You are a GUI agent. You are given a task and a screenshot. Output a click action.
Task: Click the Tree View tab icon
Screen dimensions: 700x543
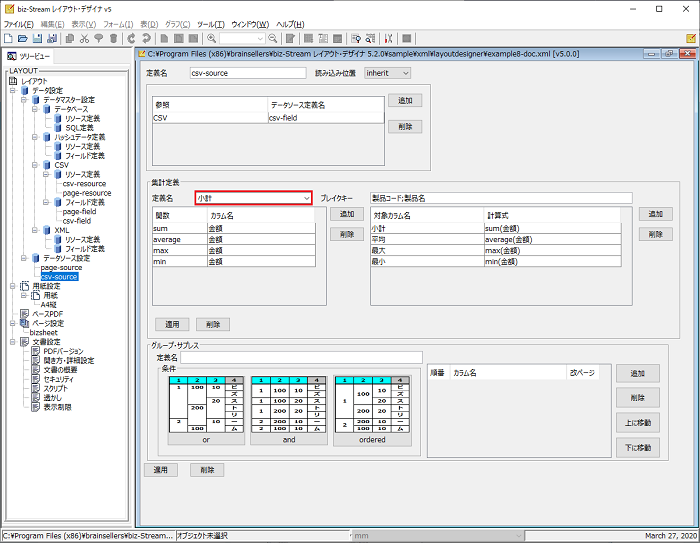click(x=12, y=56)
